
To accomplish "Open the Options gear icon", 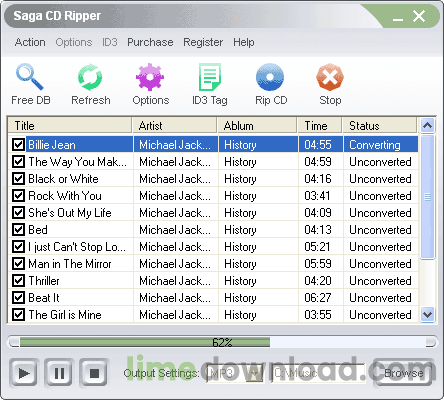I will tap(150, 77).
